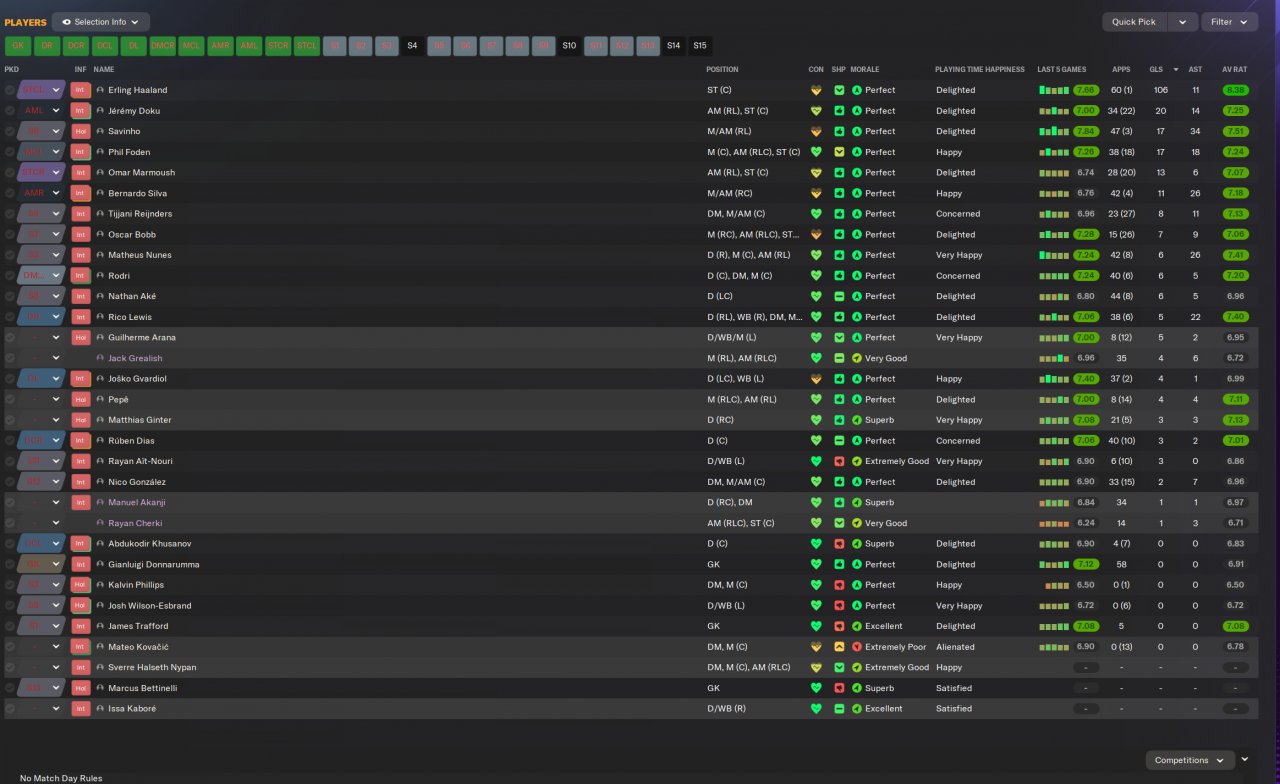Screen dimensions: 1280x784
Task: Click Rayan Cherki's match sharpness icon
Action: point(839,523)
